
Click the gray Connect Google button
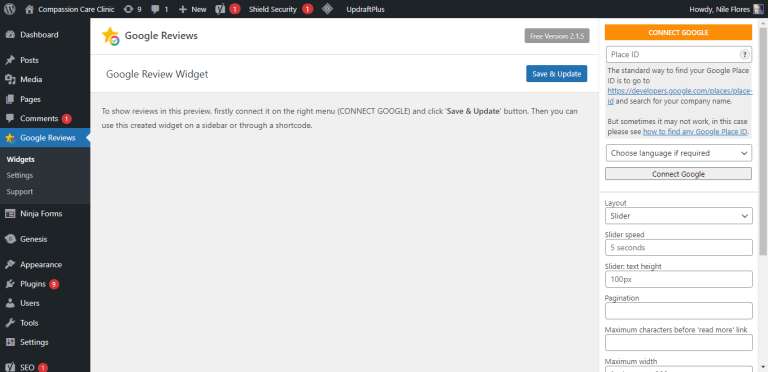[678, 174]
